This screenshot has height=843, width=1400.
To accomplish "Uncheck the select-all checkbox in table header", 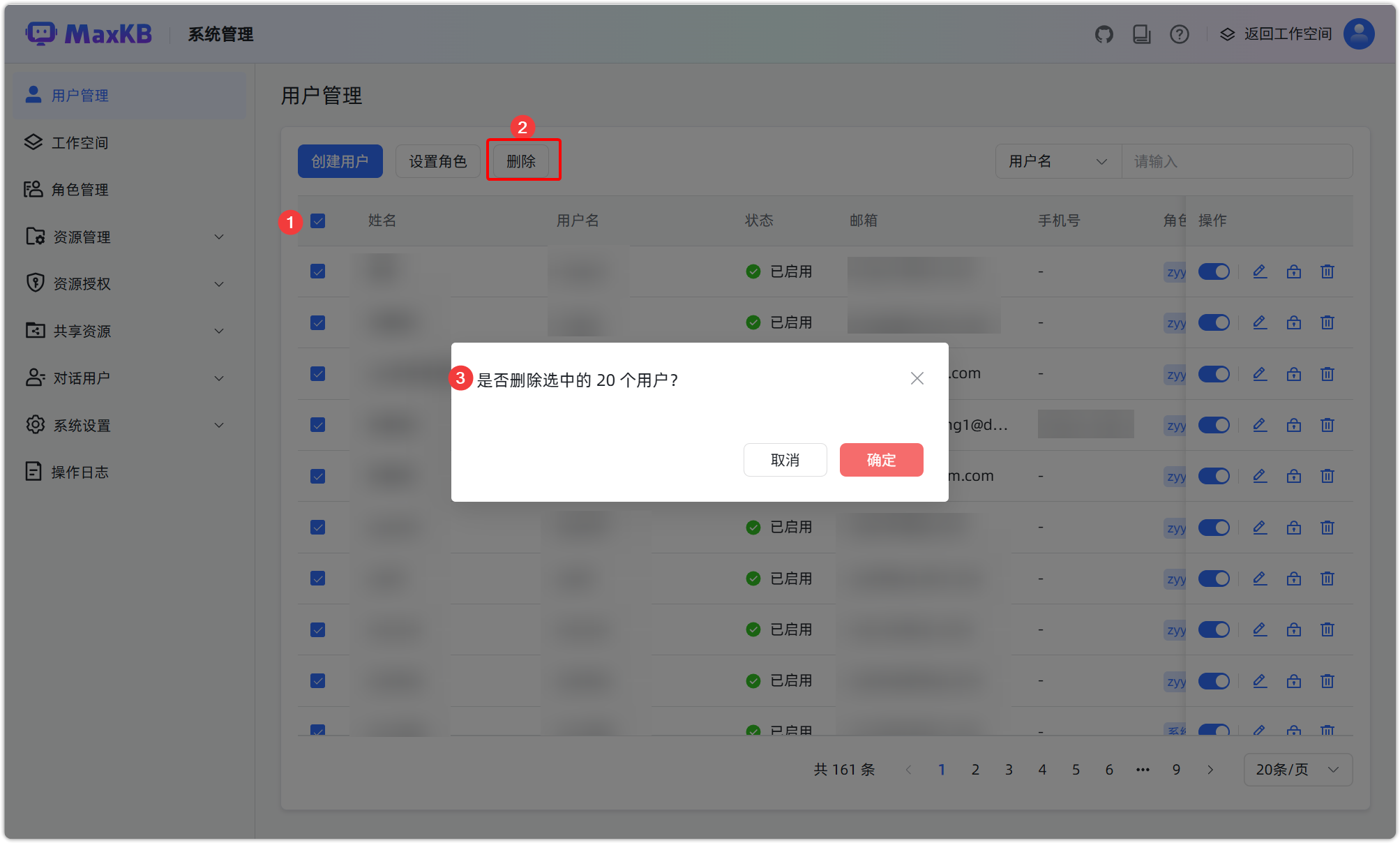I will coord(317,221).
